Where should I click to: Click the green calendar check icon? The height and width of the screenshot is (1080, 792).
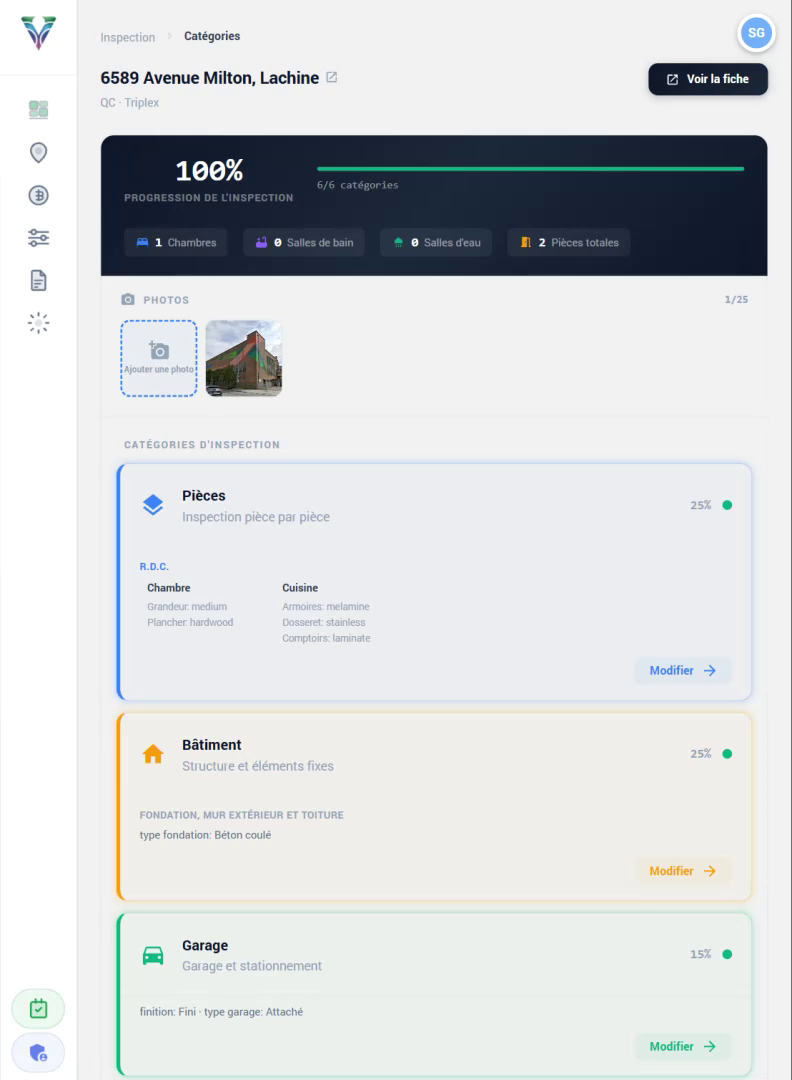[38, 1009]
